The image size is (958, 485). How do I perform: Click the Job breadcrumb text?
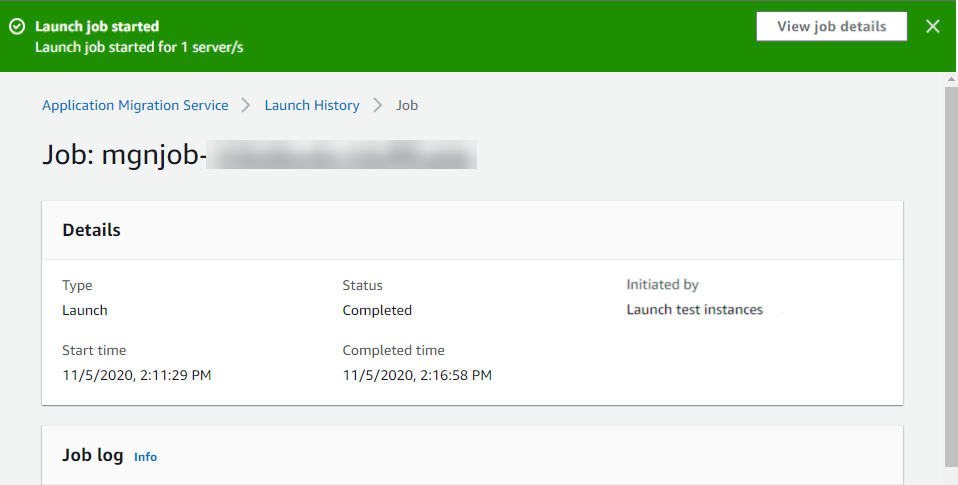tap(407, 105)
